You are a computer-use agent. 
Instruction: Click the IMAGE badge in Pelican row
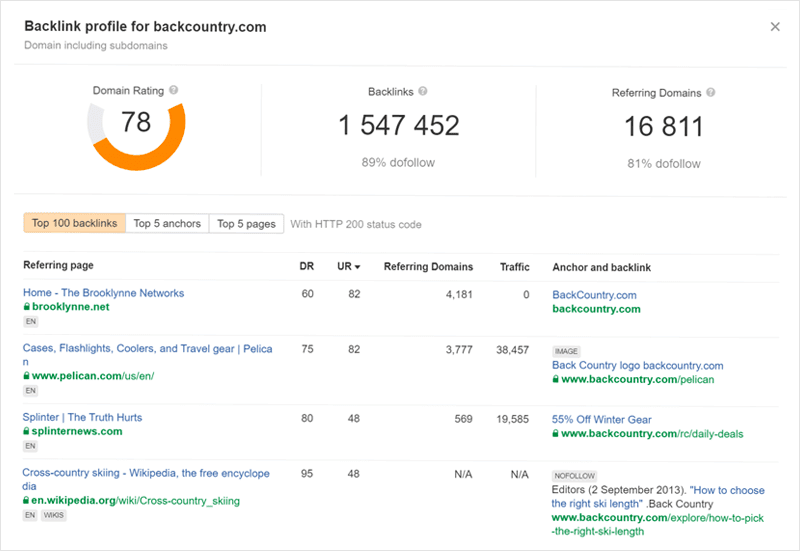point(566,352)
